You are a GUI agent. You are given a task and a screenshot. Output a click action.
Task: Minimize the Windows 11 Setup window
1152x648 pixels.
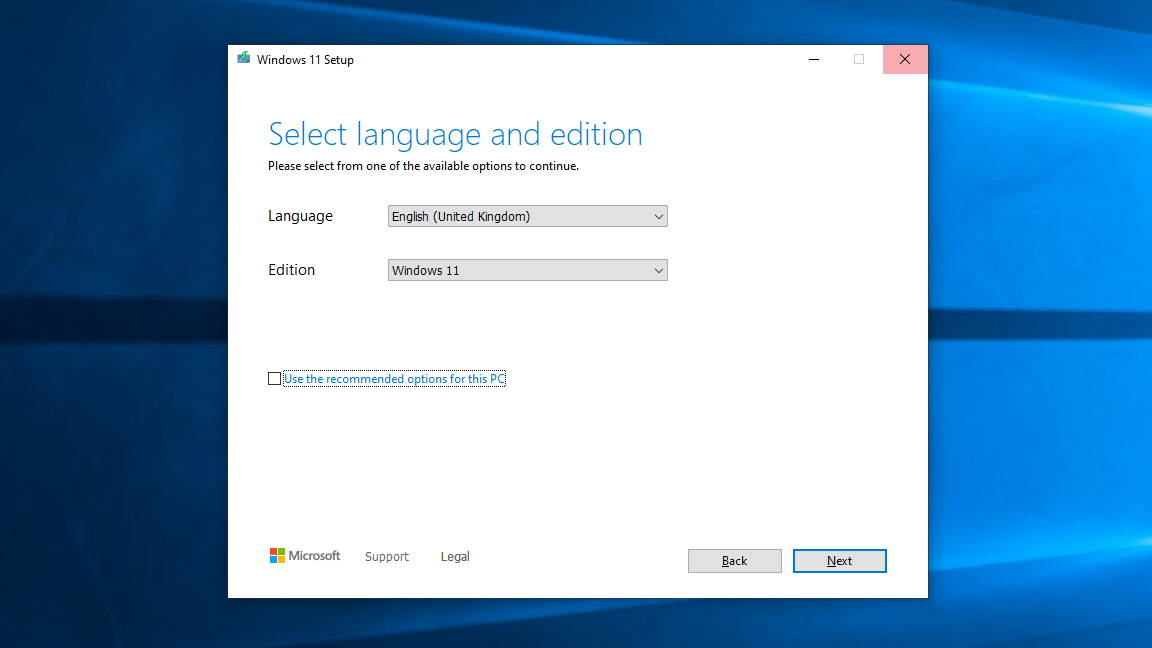[x=813, y=59]
